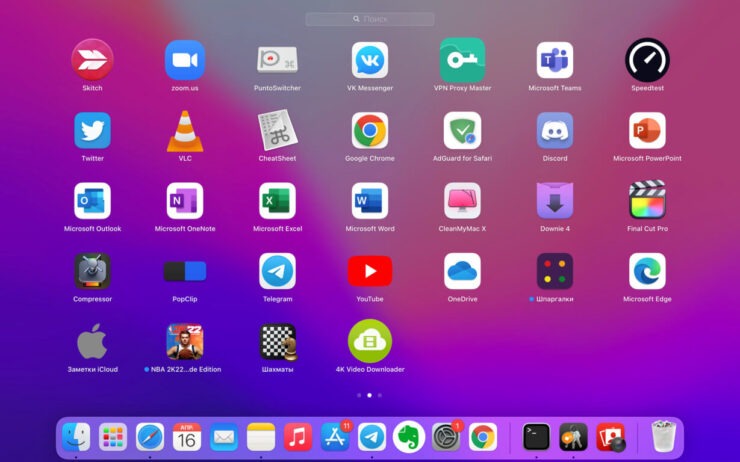740x462 pixels.
Task: Launch Microsoft Edge
Action: [x=648, y=271]
